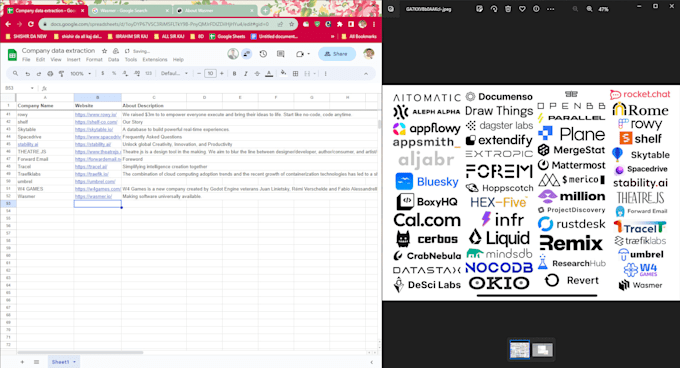Image resolution: width=680 pixels, height=368 pixels.
Task: Open the umbrel.com website link
Action: pyautogui.click(x=95, y=182)
